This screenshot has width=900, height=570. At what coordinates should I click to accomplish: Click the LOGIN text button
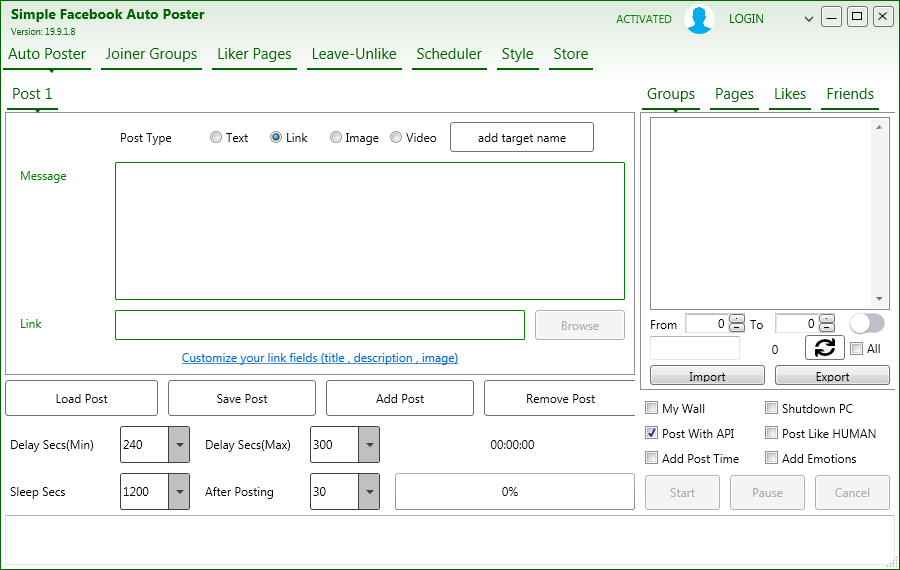[746, 19]
